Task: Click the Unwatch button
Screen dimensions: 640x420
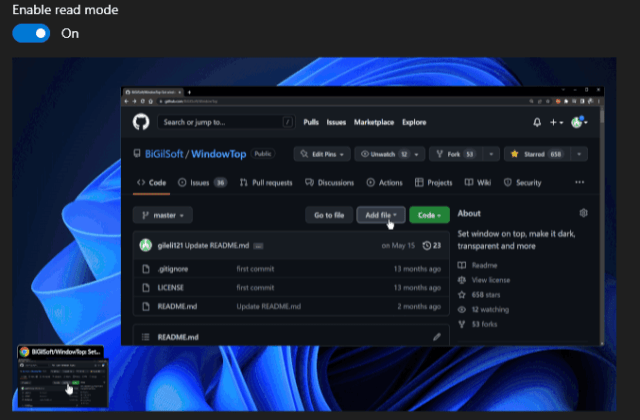Action: click(x=382, y=154)
